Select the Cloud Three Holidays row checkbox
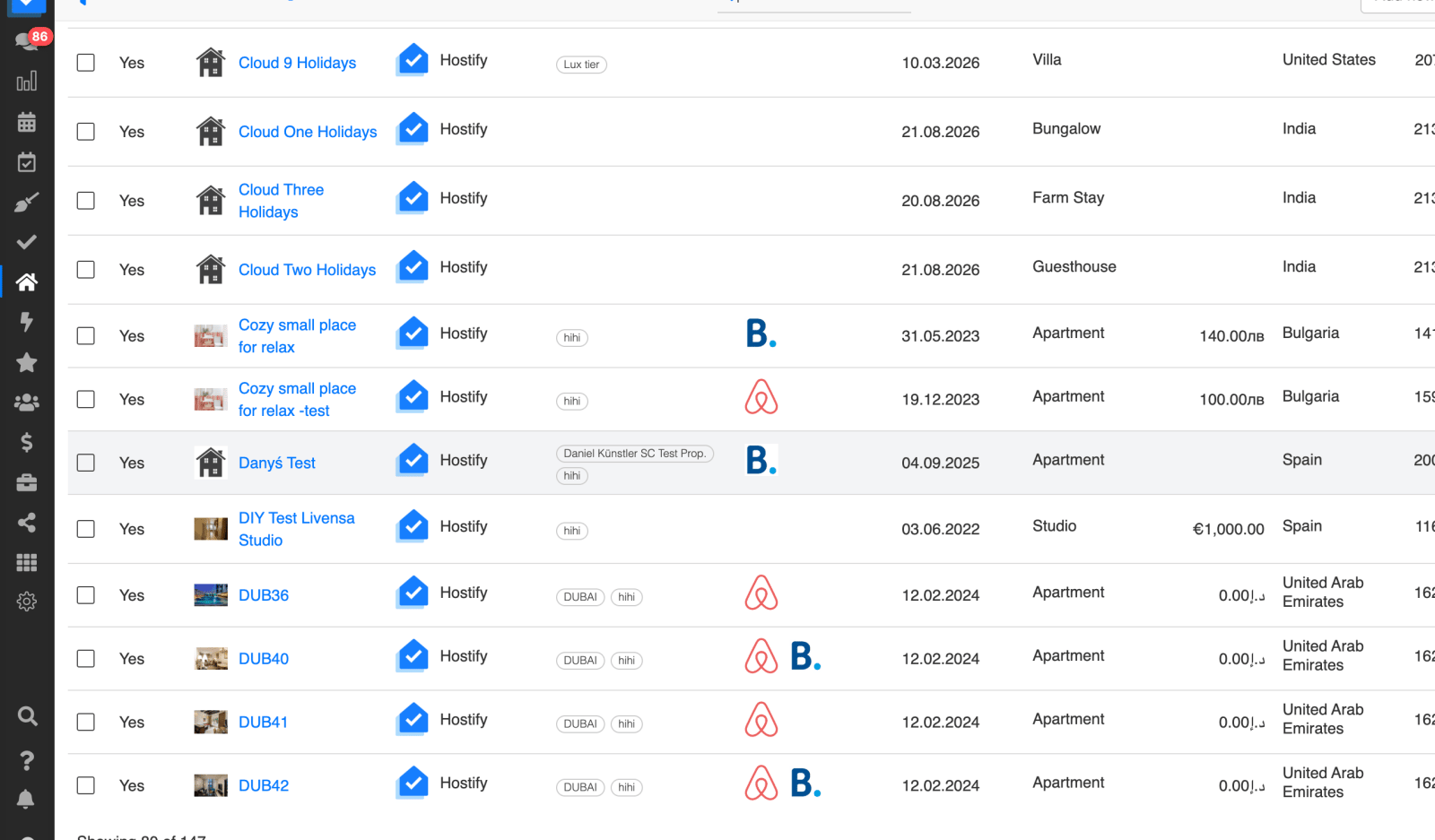The height and width of the screenshot is (840, 1435). 86,201
